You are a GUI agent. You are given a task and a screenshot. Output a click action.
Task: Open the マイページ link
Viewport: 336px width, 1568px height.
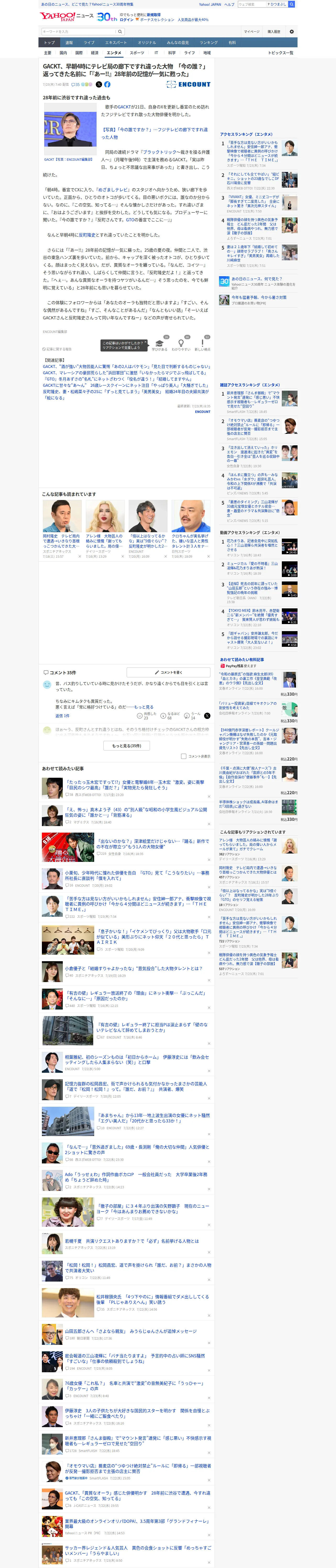coord(252,32)
